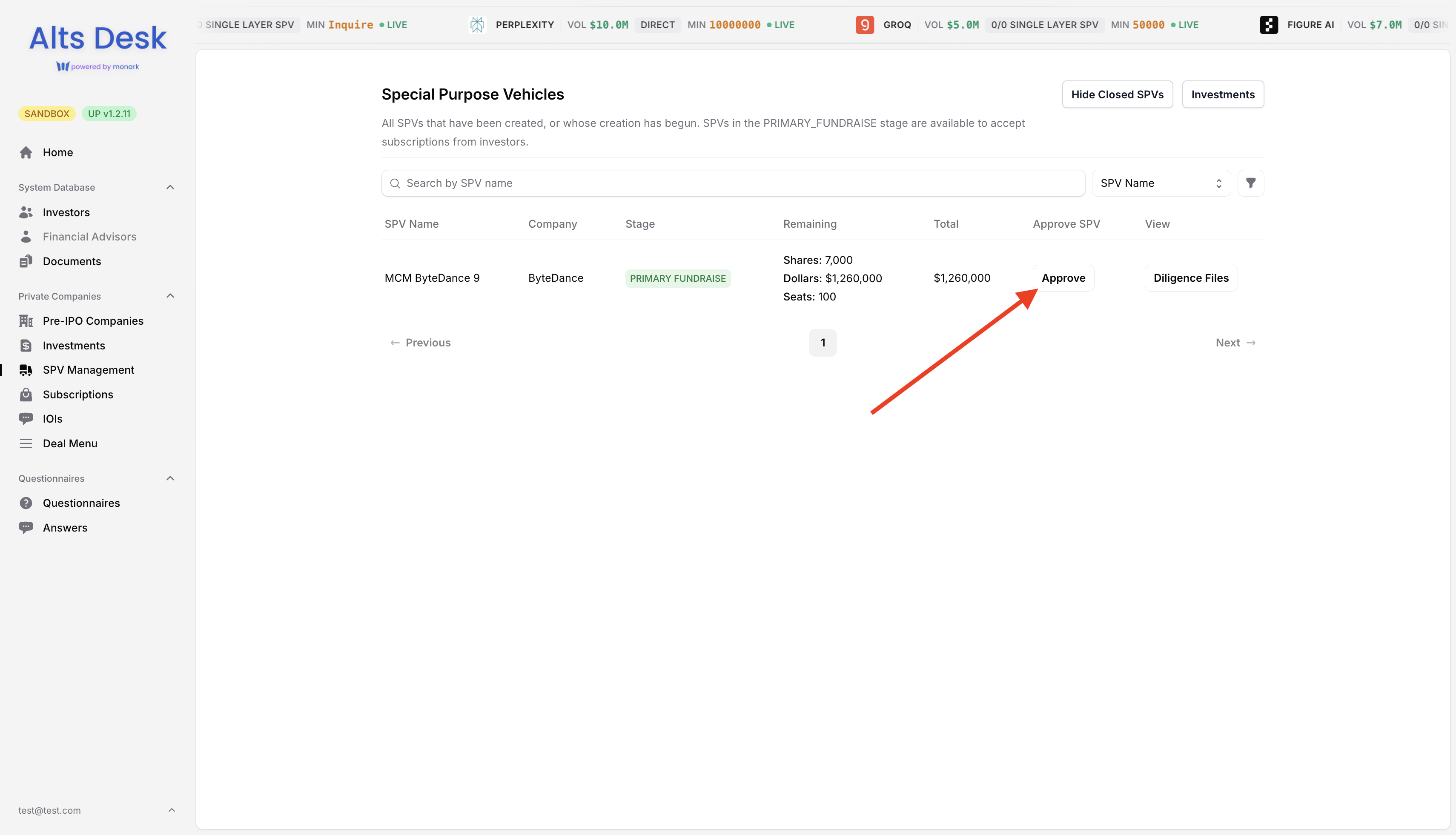
Task: Click the filter funnel icon
Action: [x=1250, y=183]
